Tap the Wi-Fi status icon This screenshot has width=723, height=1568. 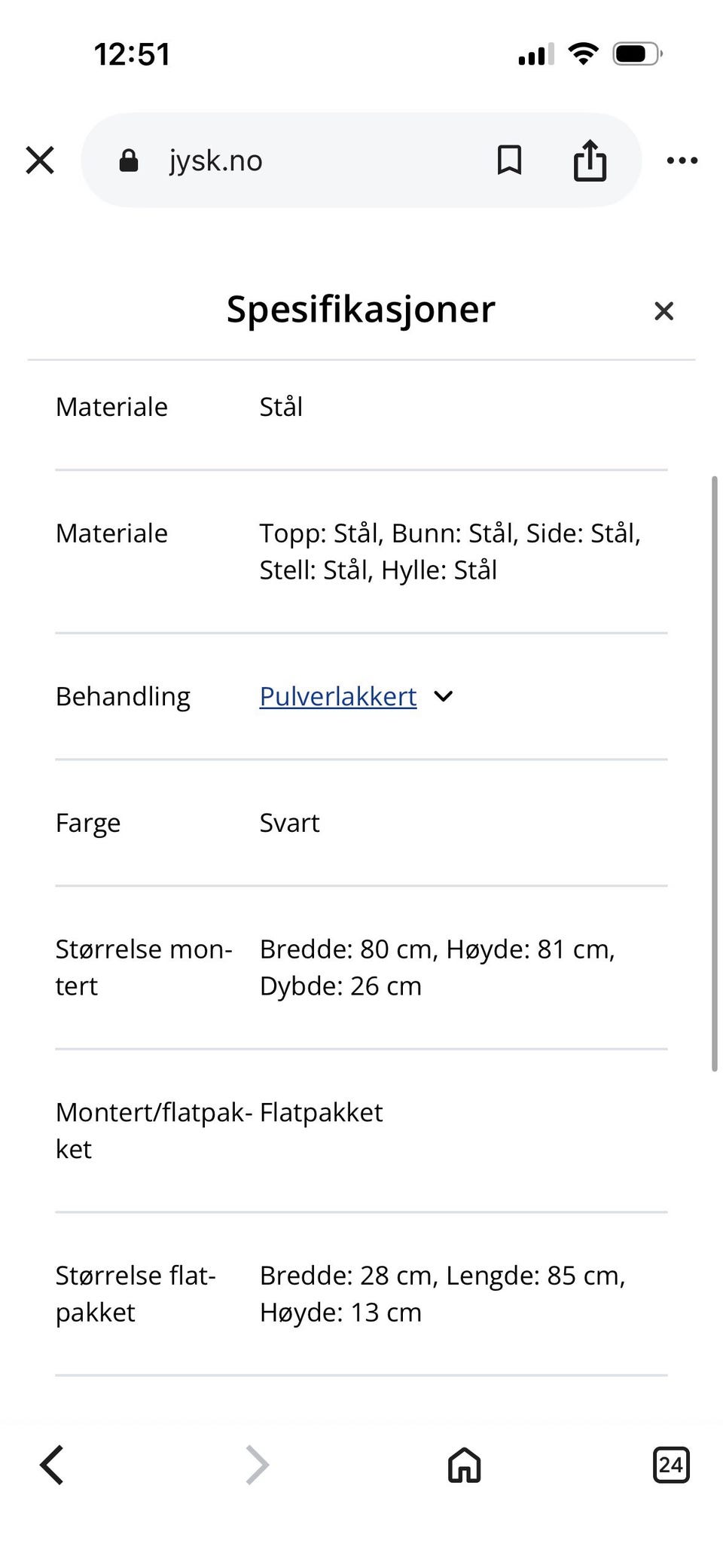[583, 53]
